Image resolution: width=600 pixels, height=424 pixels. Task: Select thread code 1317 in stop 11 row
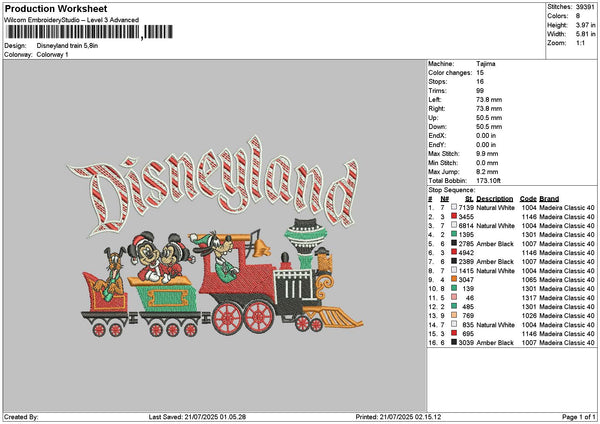(529, 298)
